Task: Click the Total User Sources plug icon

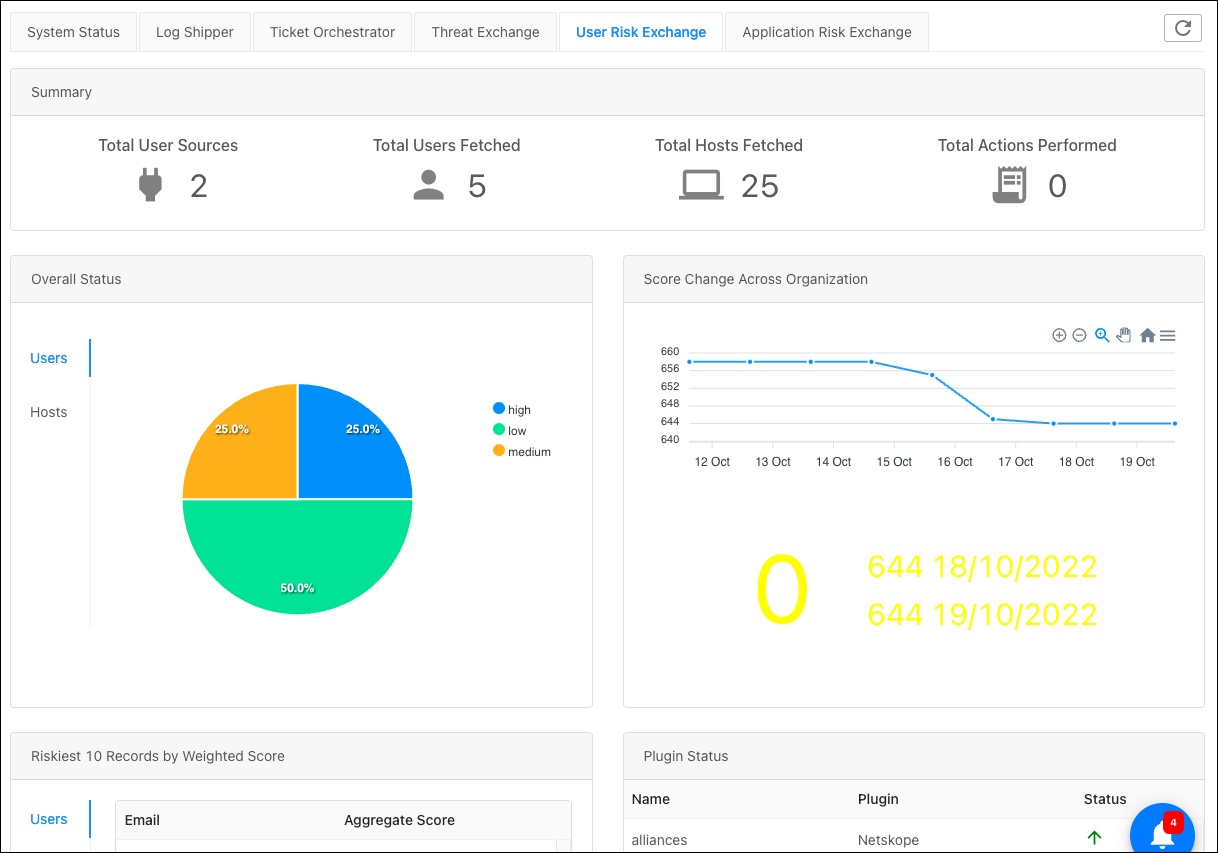Action: point(150,185)
